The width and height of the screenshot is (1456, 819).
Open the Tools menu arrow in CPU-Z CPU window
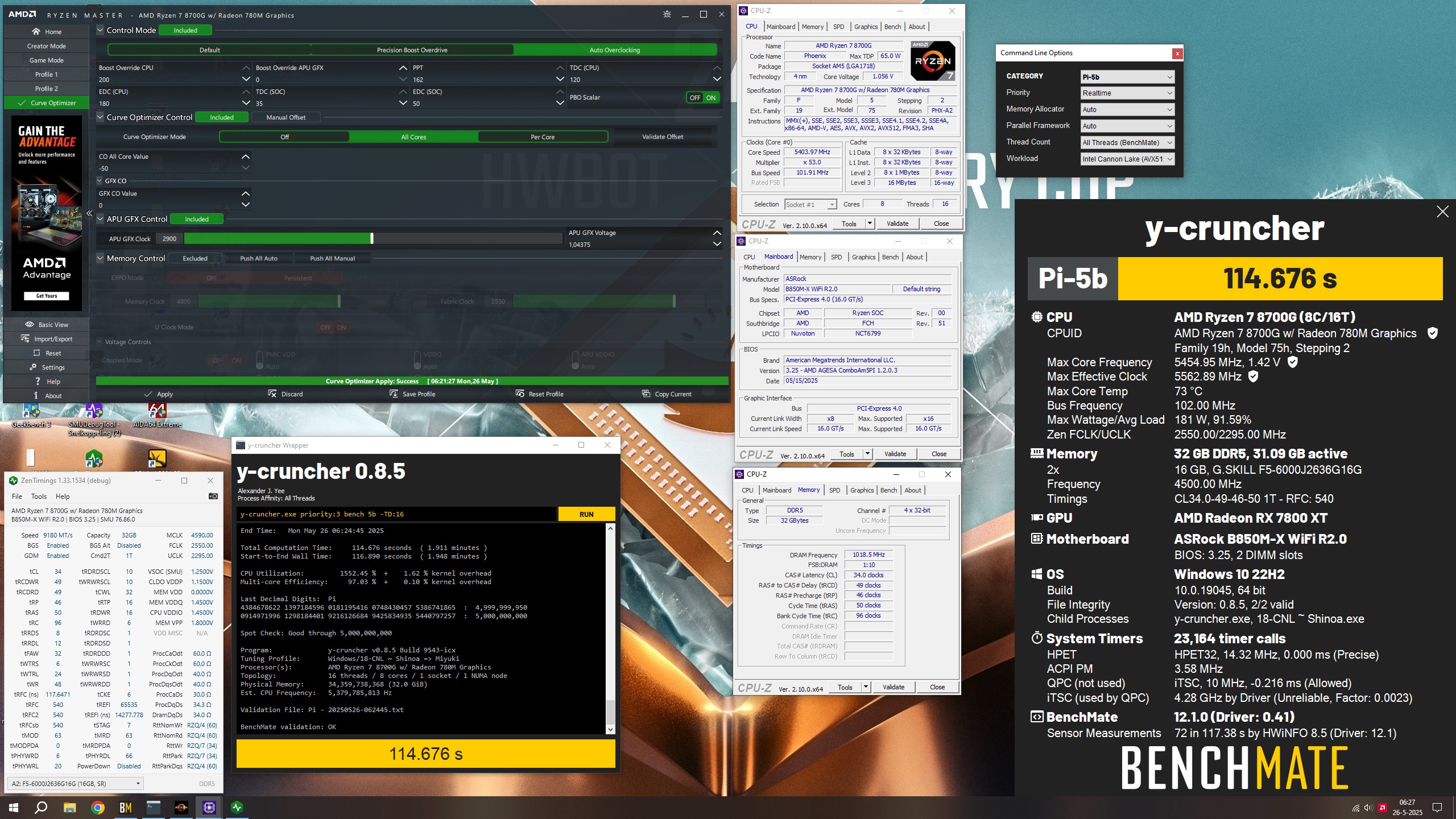coord(869,224)
